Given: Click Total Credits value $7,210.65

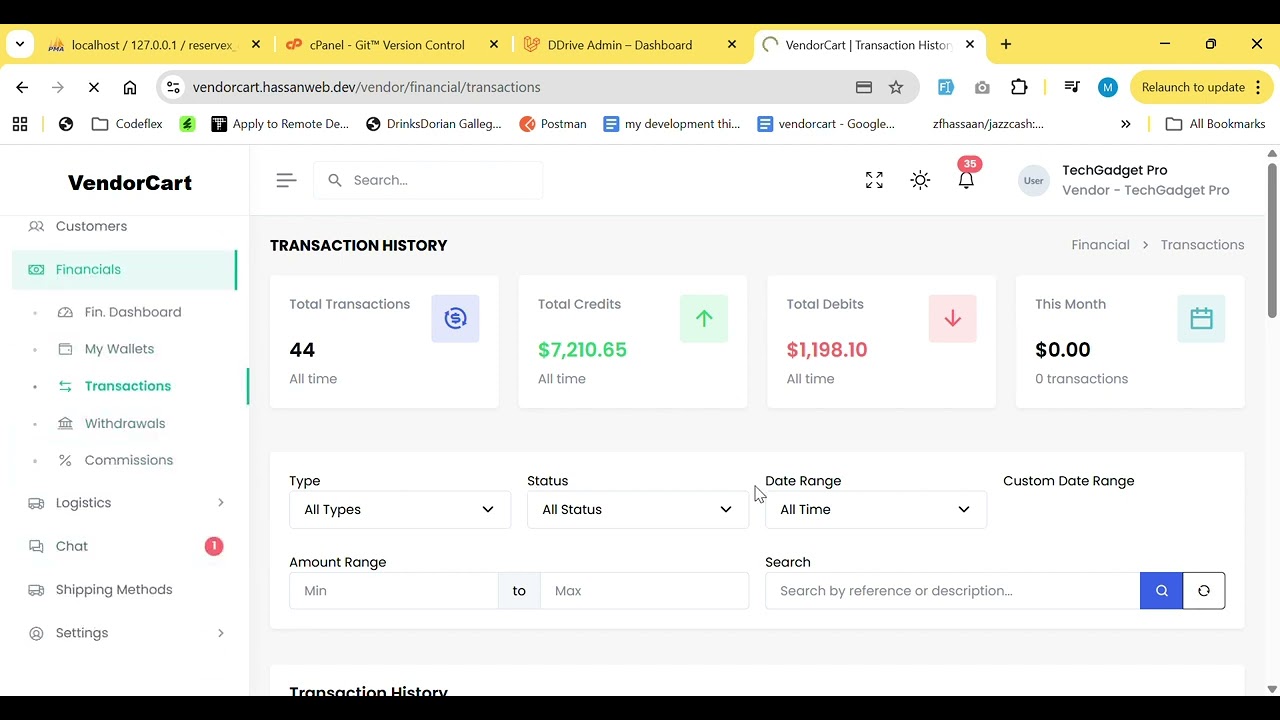Looking at the screenshot, I should [582, 350].
